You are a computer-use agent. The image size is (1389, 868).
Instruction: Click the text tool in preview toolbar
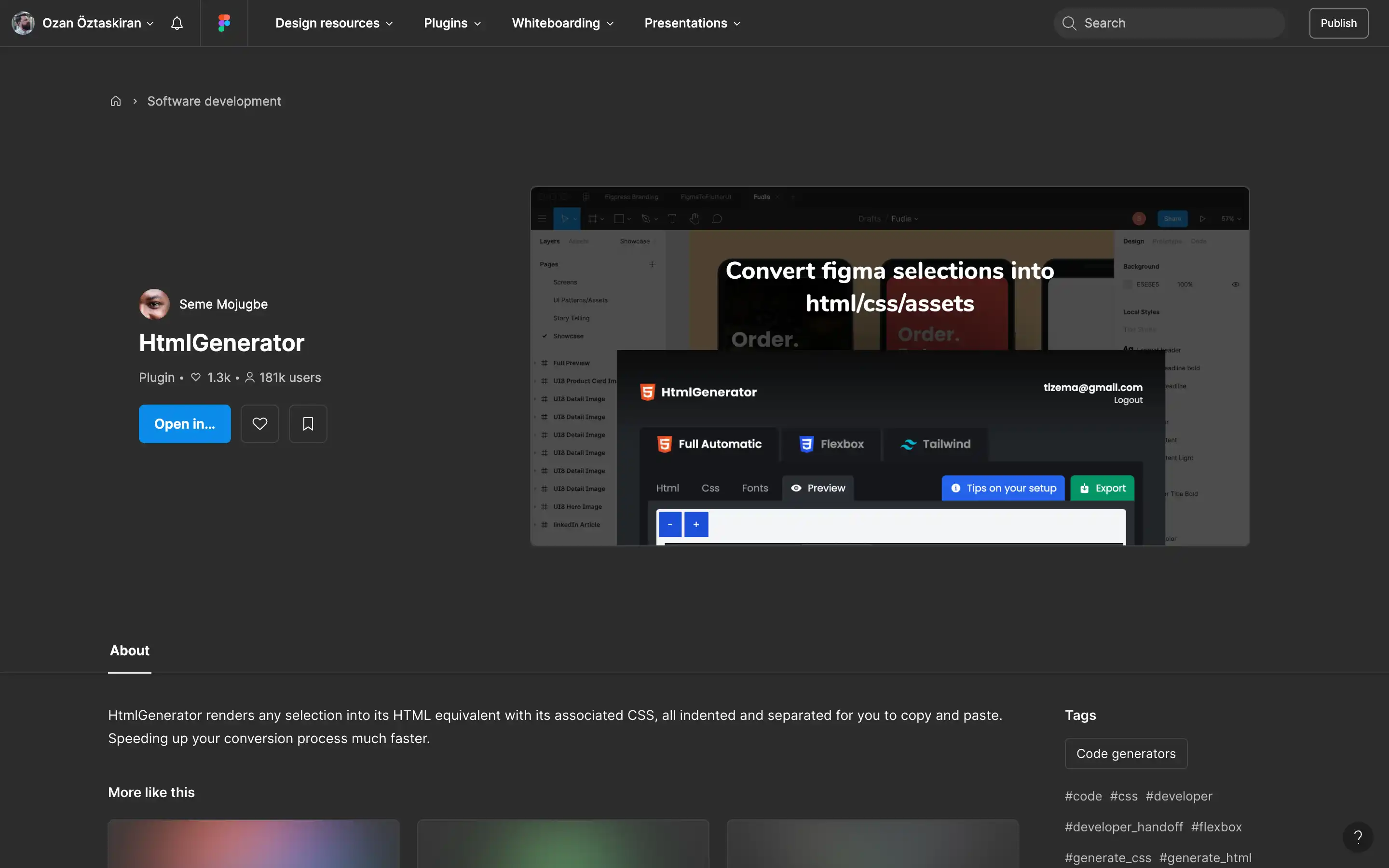pos(671,219)
